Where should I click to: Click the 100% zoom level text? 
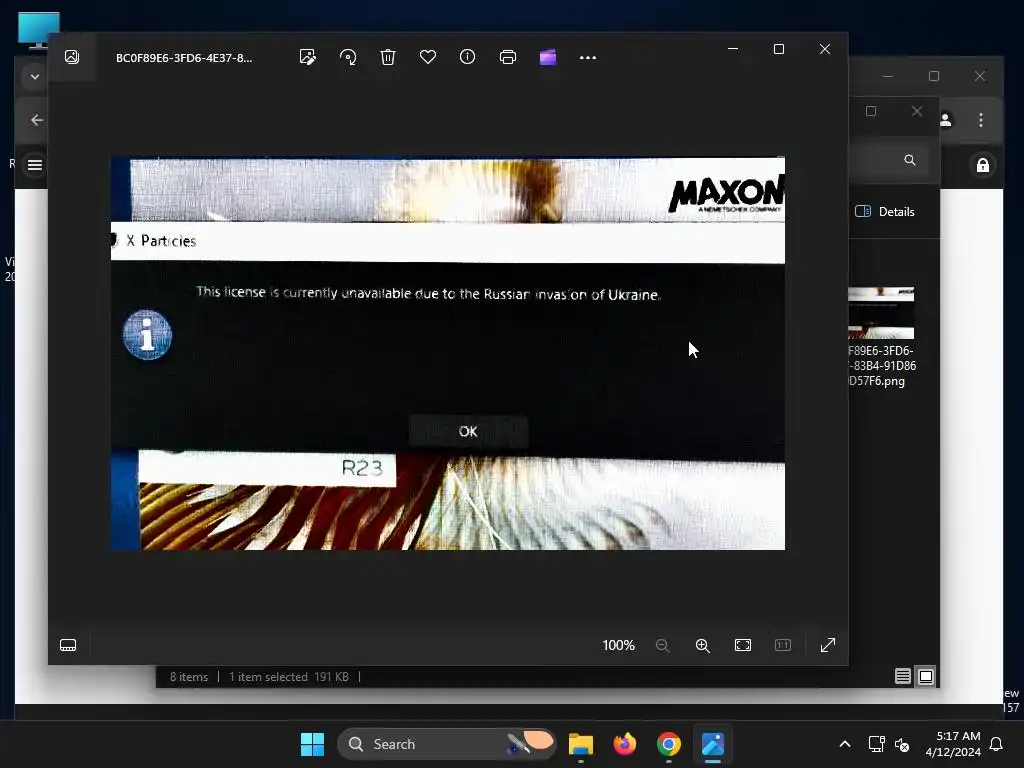coord(618,645)
